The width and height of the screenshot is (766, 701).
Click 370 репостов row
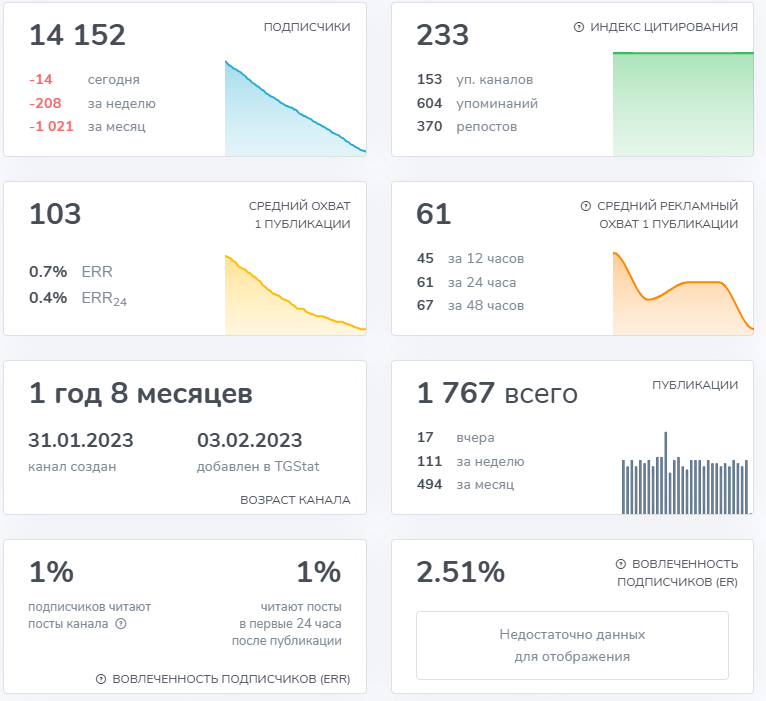[x=467, y=127]
